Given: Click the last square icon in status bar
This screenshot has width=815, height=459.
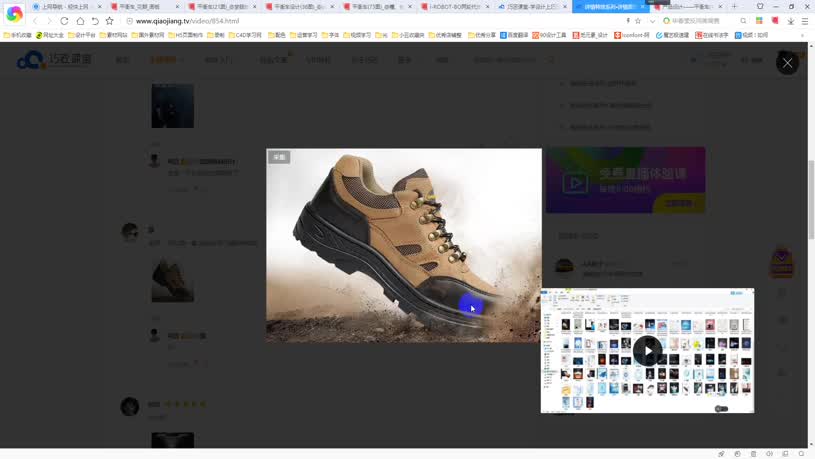Looking at the screenshot, I should click(801, 454).
